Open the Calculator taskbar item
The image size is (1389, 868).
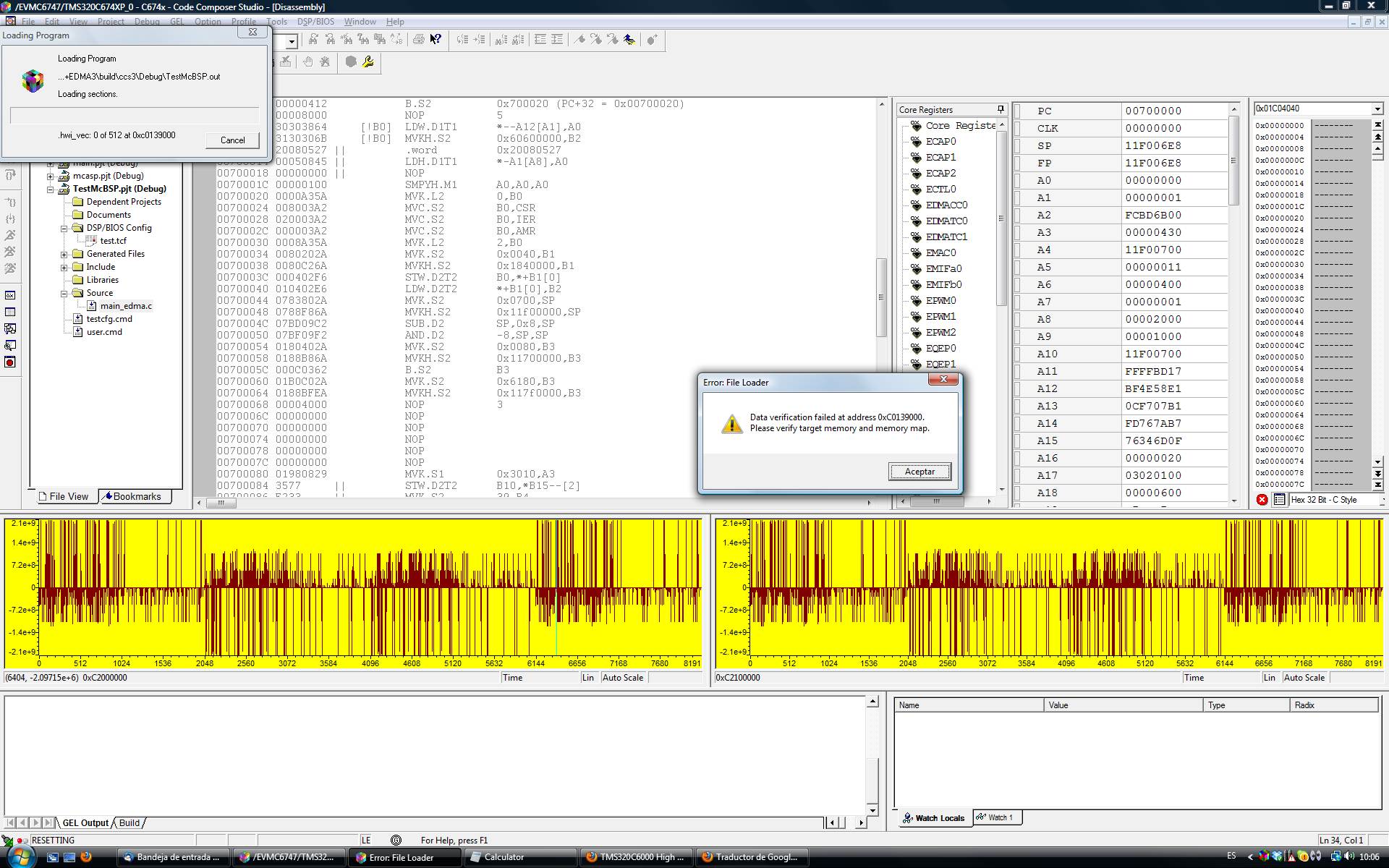521,857
